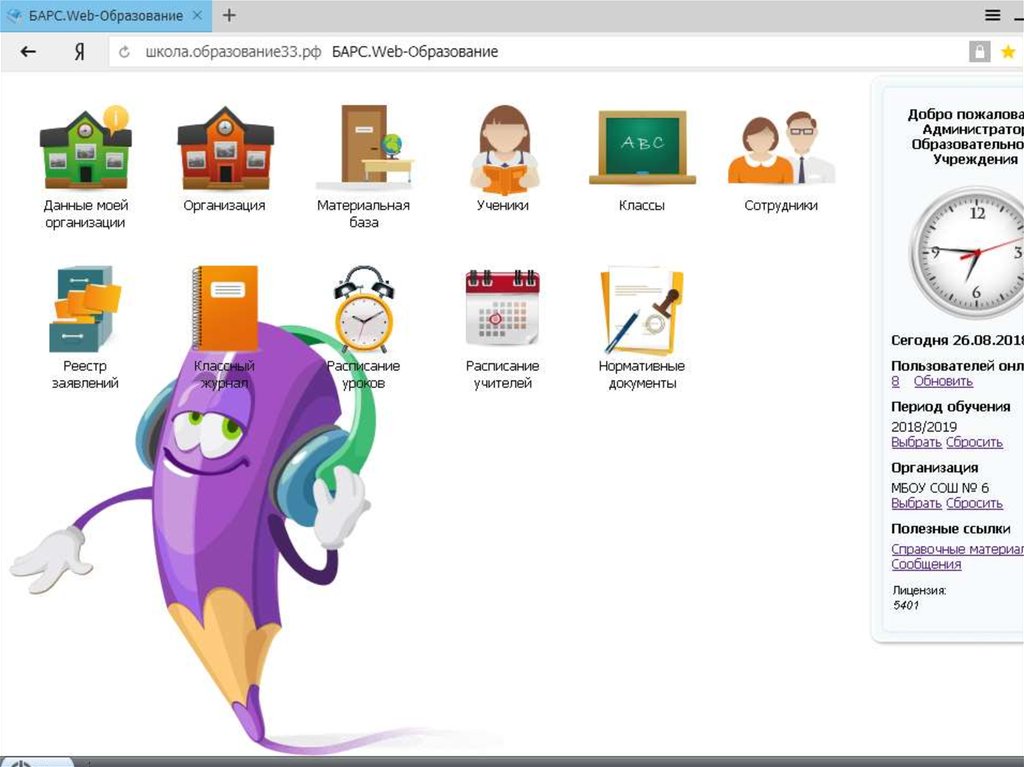Open Расписание уроков alarm clock icon

pos(363,309)
